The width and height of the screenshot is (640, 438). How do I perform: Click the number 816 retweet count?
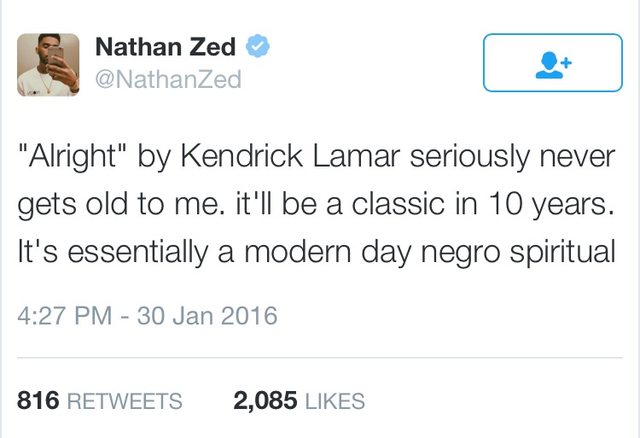tap(38, 402)
